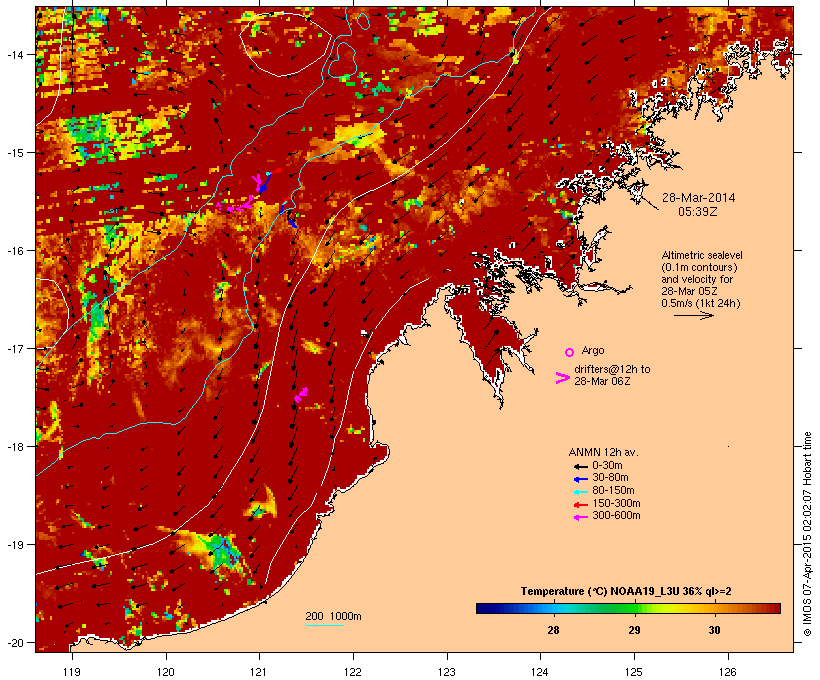Click the 29 label on temperature scale

click(634, 630)
